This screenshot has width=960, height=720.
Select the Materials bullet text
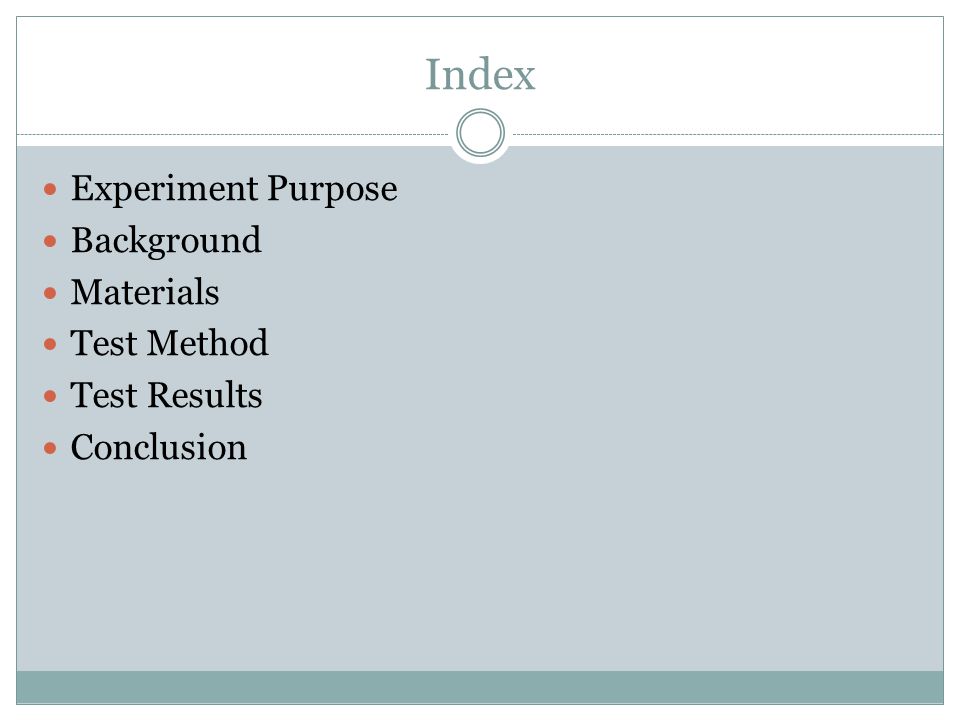pos(145,292)
